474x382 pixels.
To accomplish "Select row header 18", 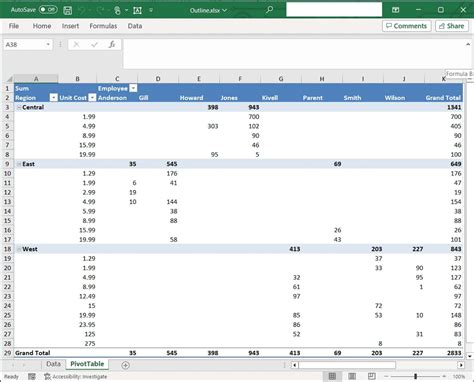I will (7, 249).
